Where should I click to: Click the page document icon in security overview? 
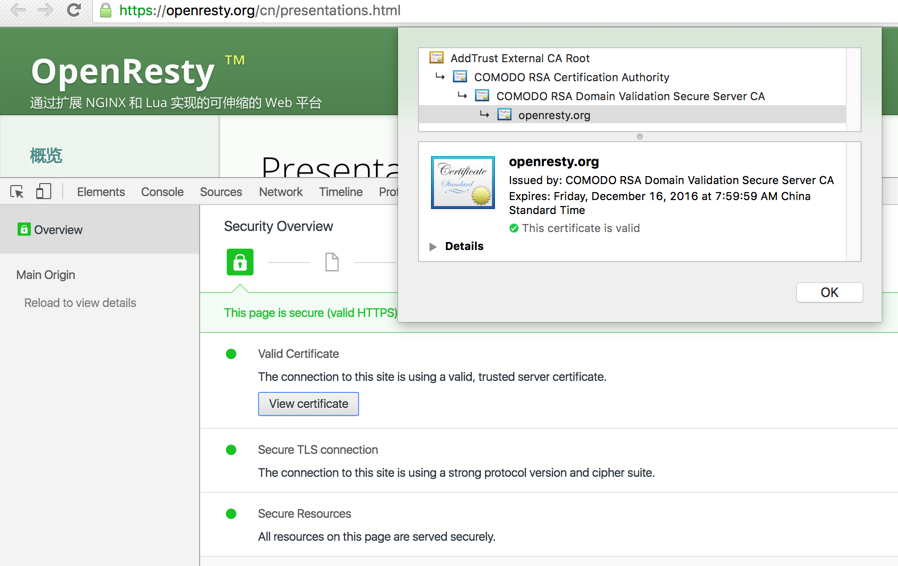332,262
